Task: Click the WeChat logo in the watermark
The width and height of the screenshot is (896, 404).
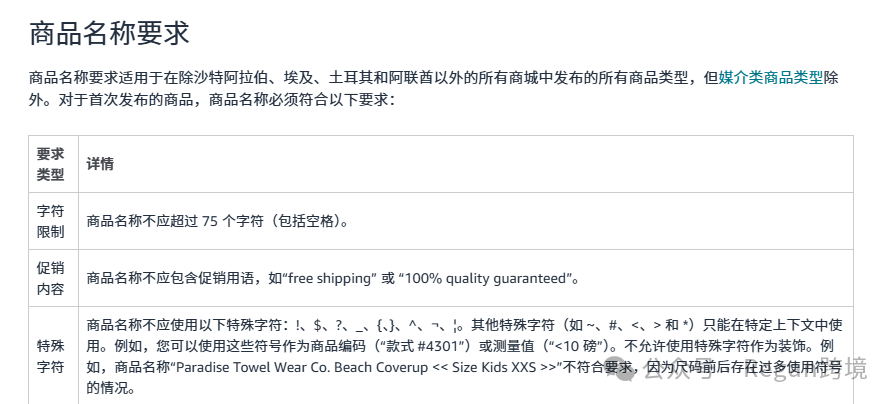Action: 620,369
